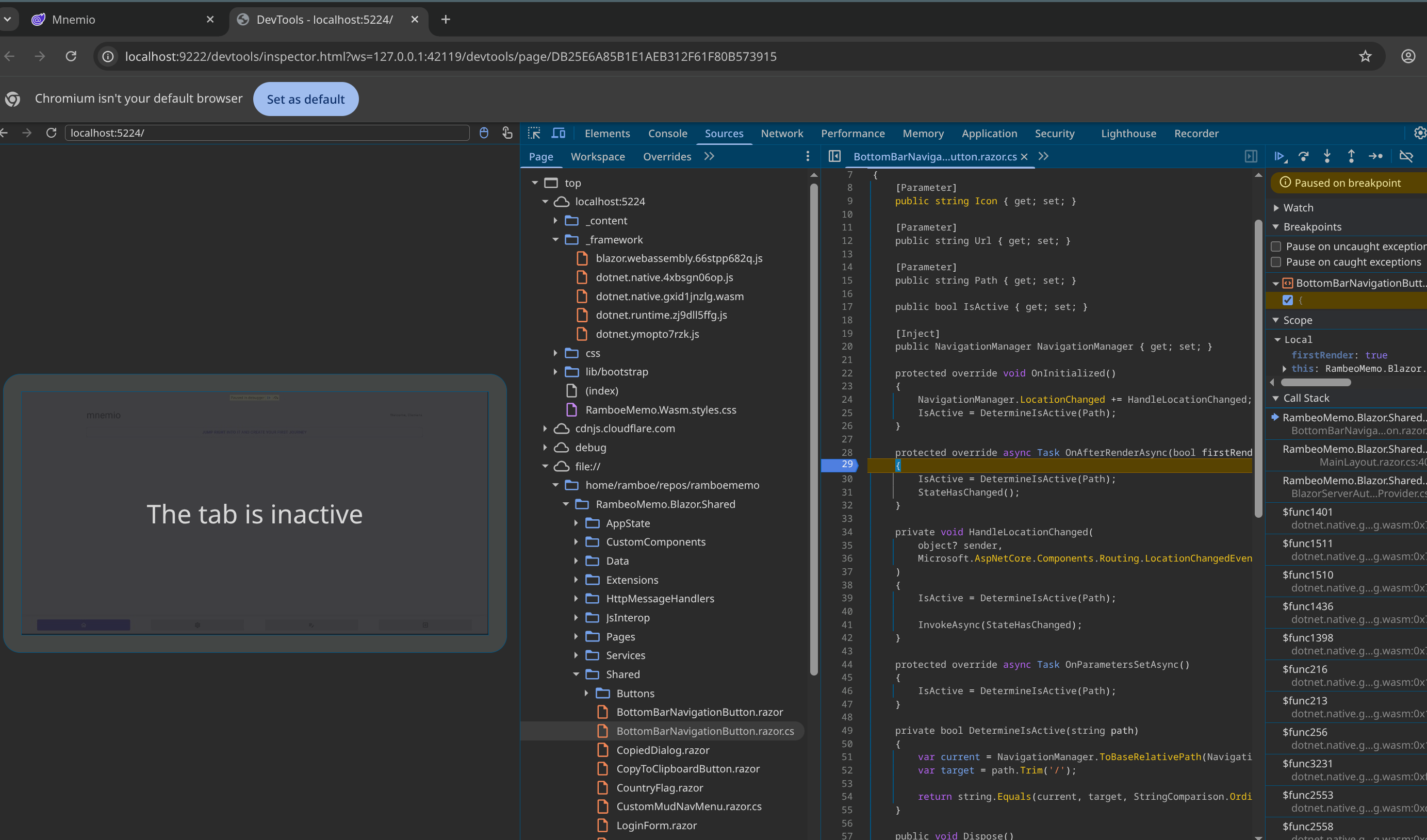This screenshot has height=840, width=1427.
Task: Deactivate breakpoints icon in debugger toolbar
Action: click(1406, 156)
